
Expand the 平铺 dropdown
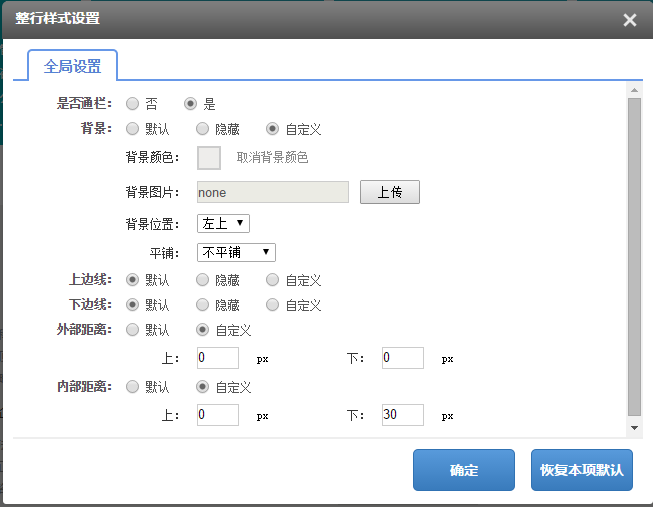[238, 252]
